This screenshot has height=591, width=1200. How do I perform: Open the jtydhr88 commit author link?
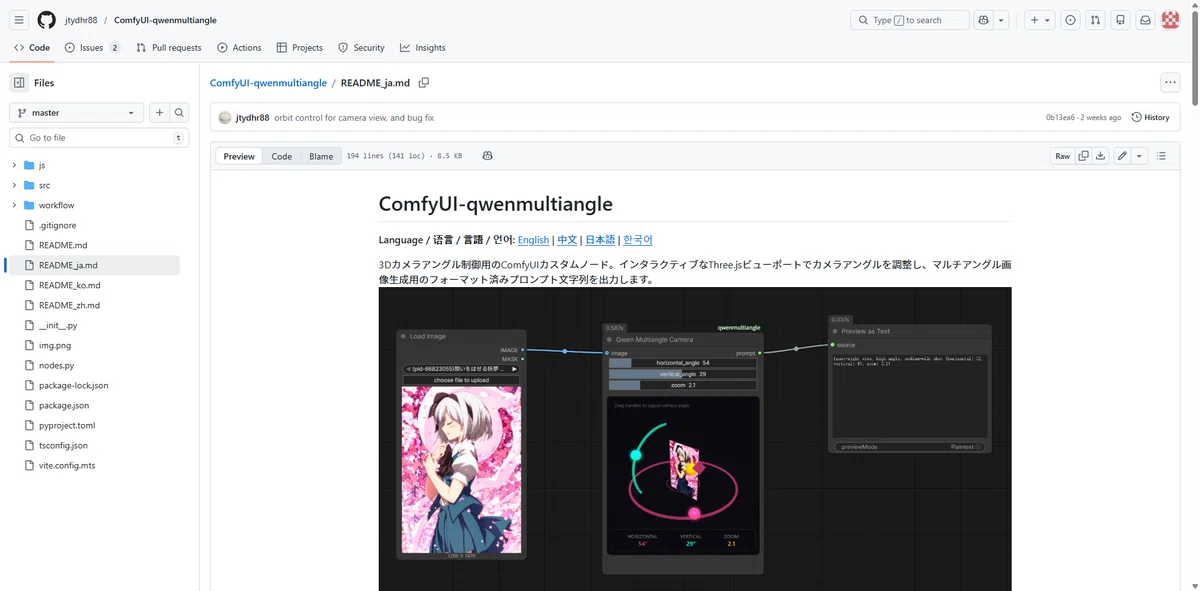[252, 118]
